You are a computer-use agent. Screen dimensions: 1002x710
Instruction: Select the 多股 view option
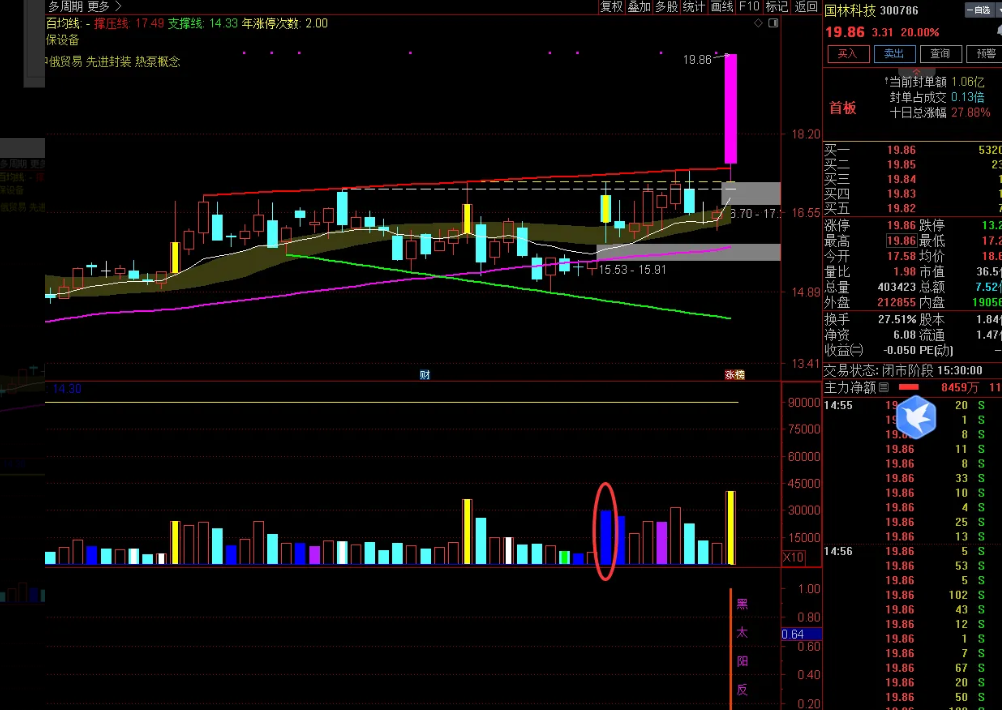(667, 7)
